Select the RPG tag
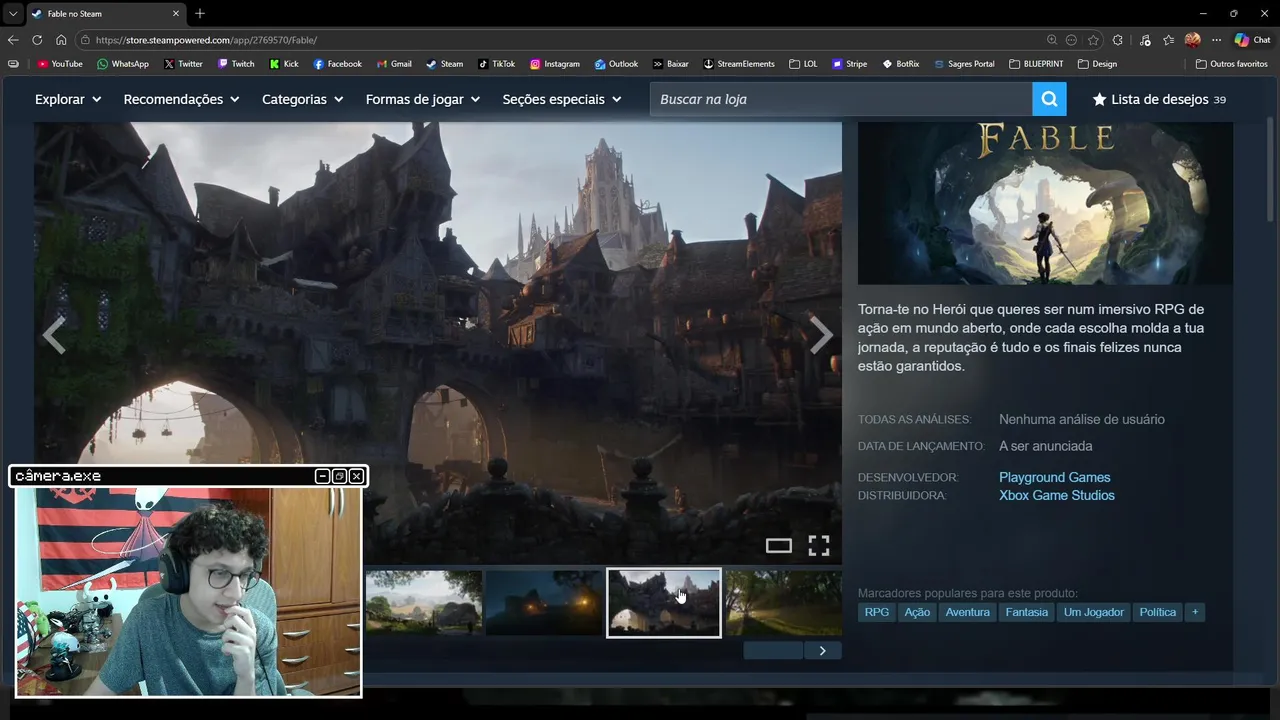 [876, 612]
